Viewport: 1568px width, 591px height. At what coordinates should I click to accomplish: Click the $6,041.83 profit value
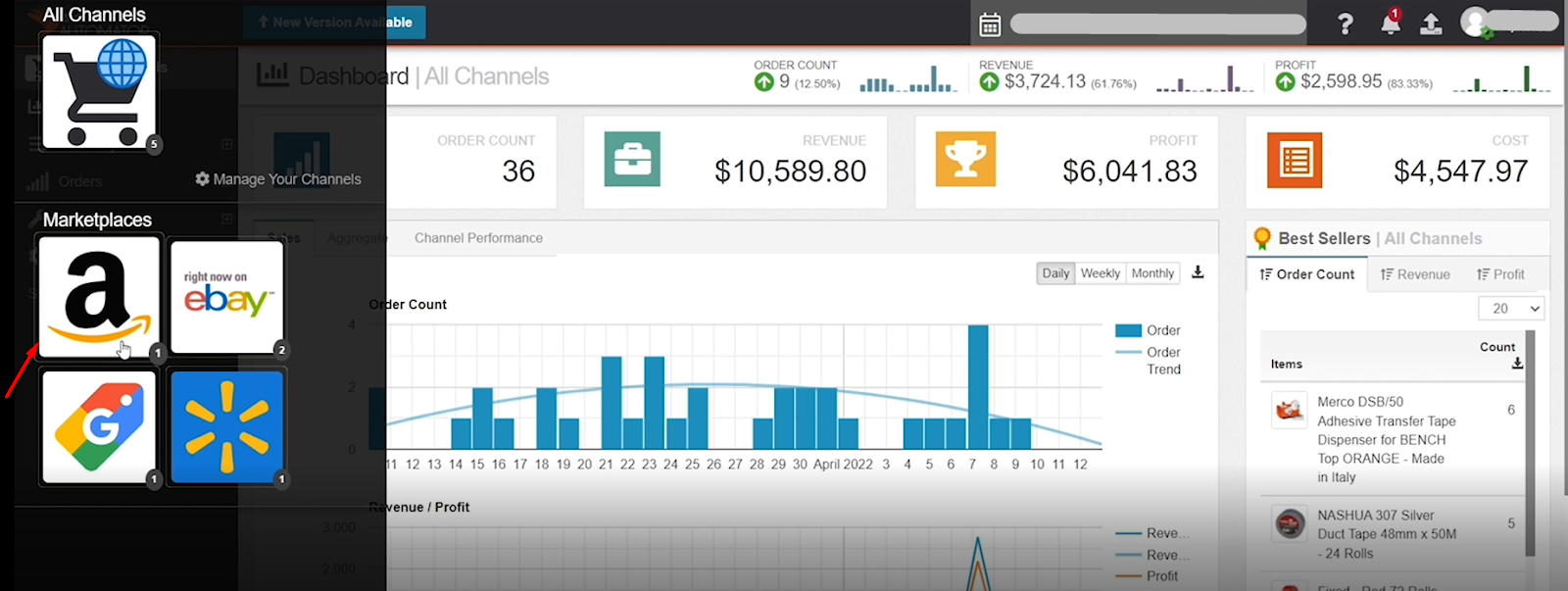[1130, 172]
